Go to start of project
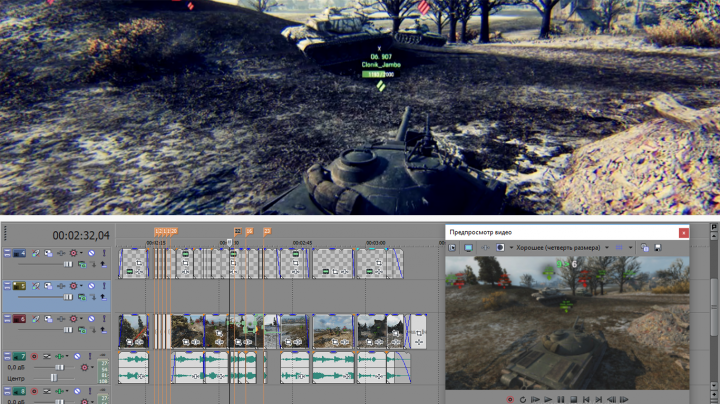The image size is (720, 404). [586, 400]
